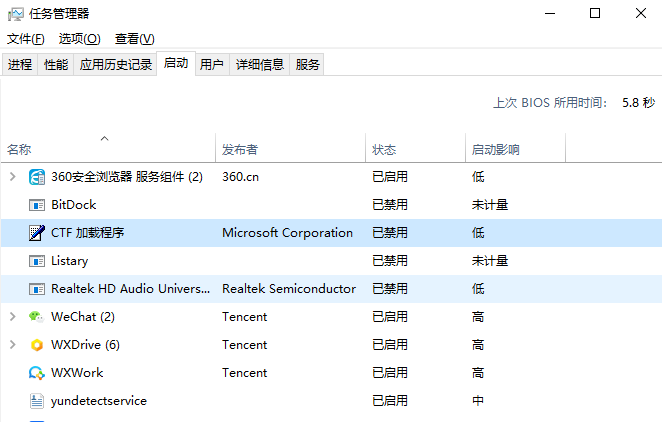Click the yundetectservice document icon
Image resolution: width=662 pixels, height=422 pixels.
37,401
